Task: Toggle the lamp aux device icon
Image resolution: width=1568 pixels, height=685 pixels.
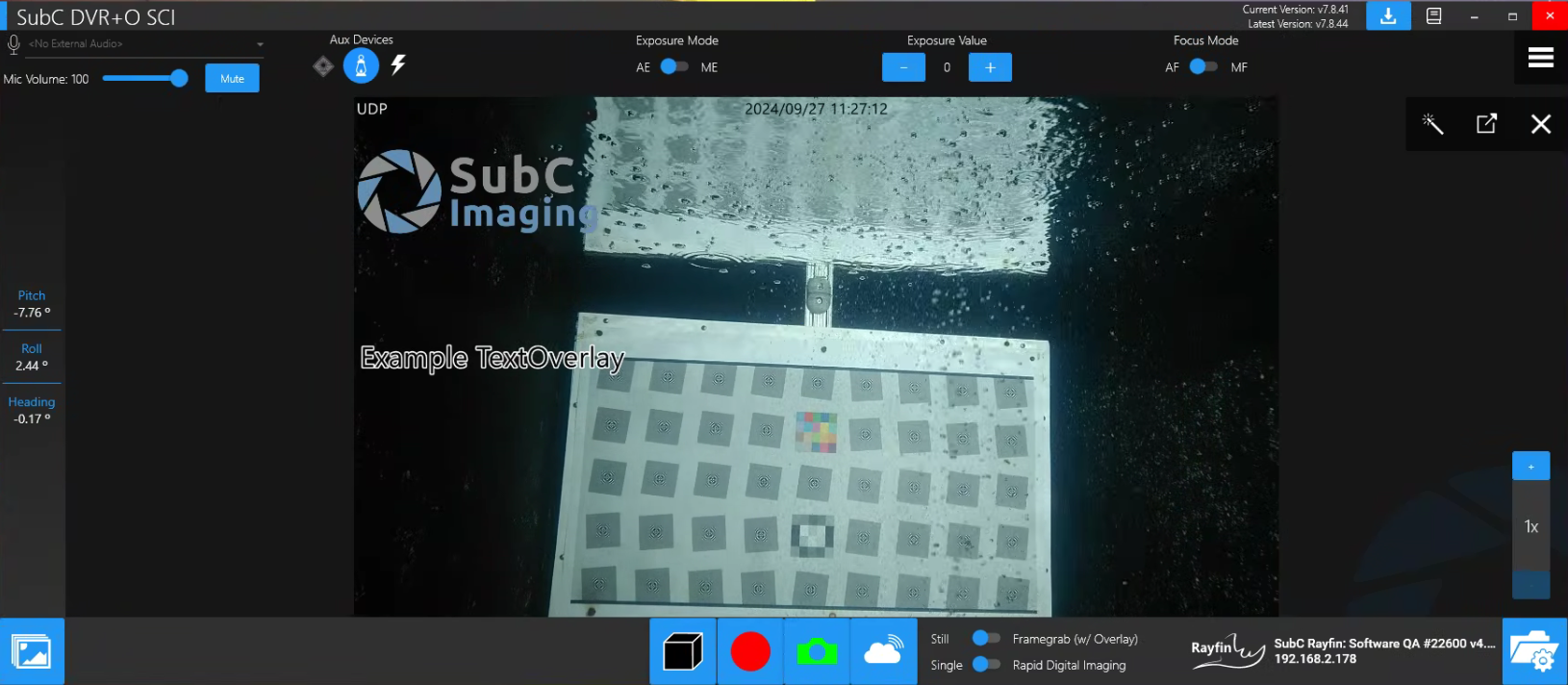Action: click(x=361, y=65)
